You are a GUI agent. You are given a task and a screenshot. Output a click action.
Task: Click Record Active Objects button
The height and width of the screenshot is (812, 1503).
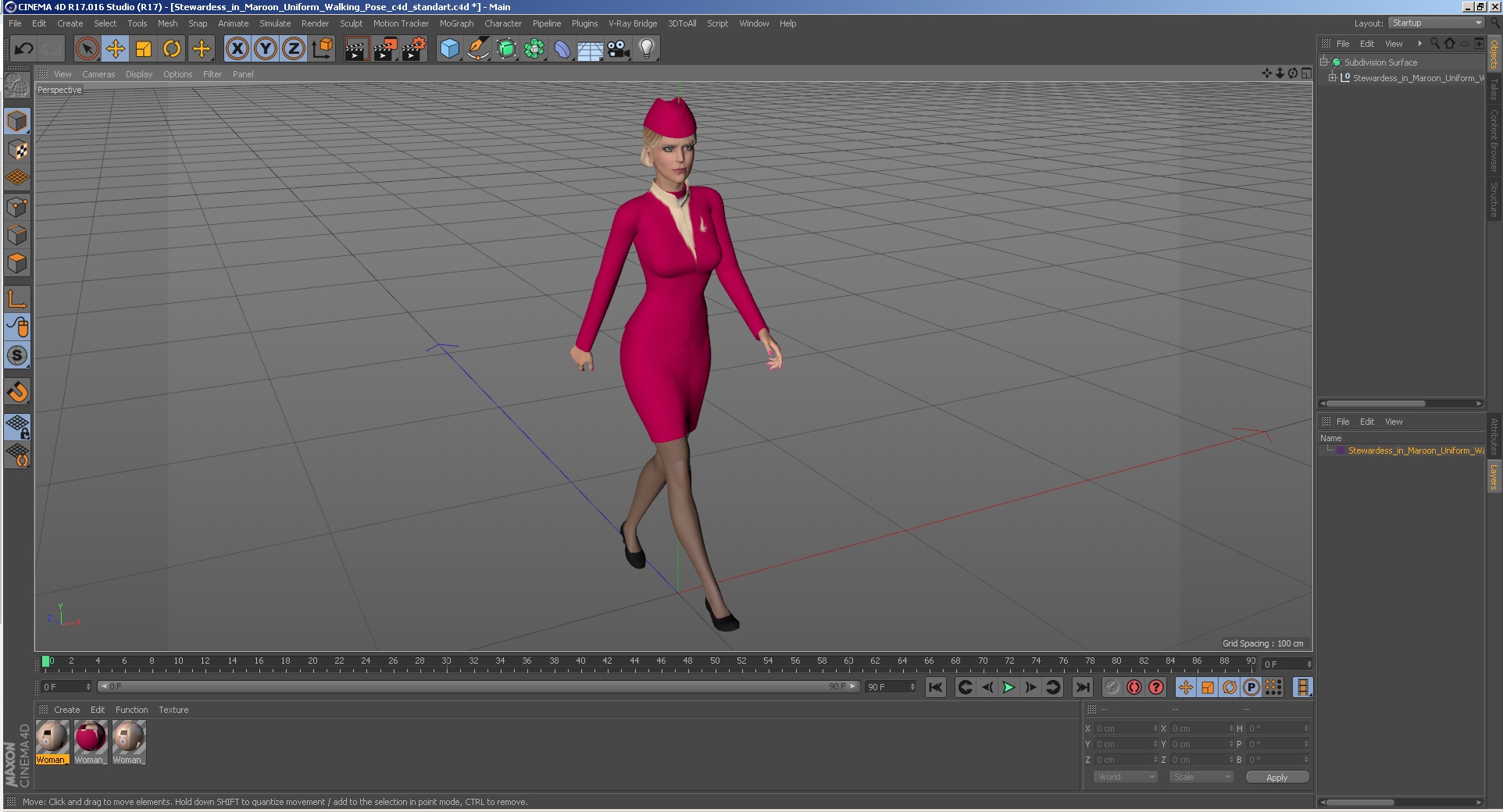pyautogui.click(x=1112, y=687)
